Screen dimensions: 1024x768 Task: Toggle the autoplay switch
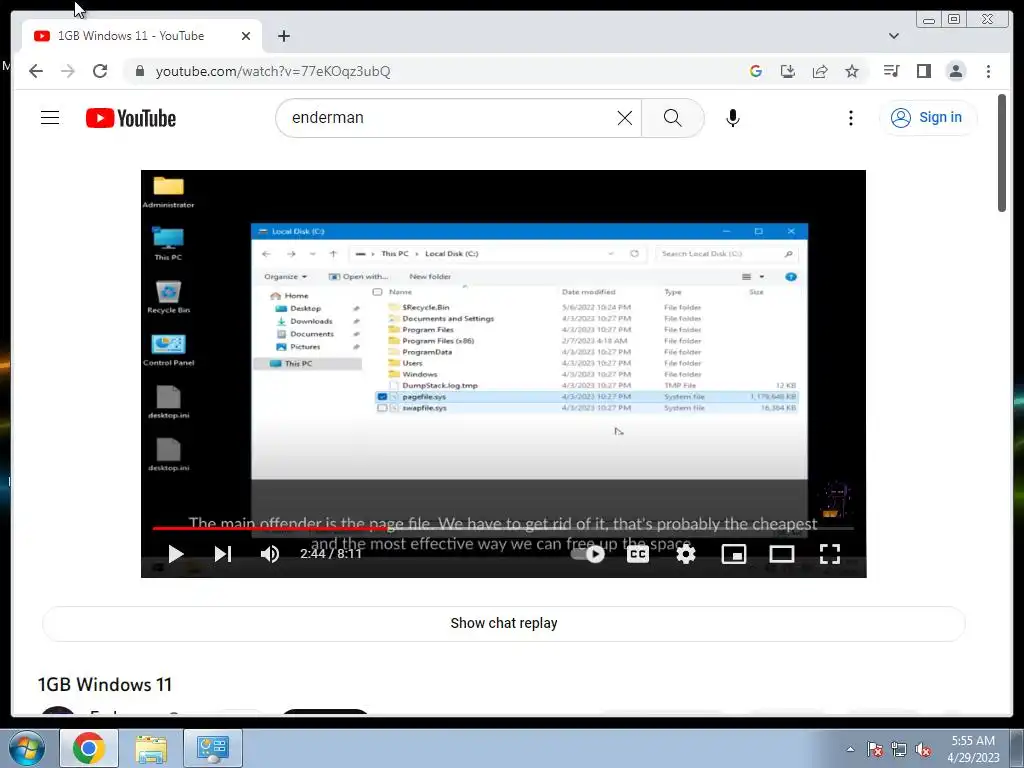587,554
